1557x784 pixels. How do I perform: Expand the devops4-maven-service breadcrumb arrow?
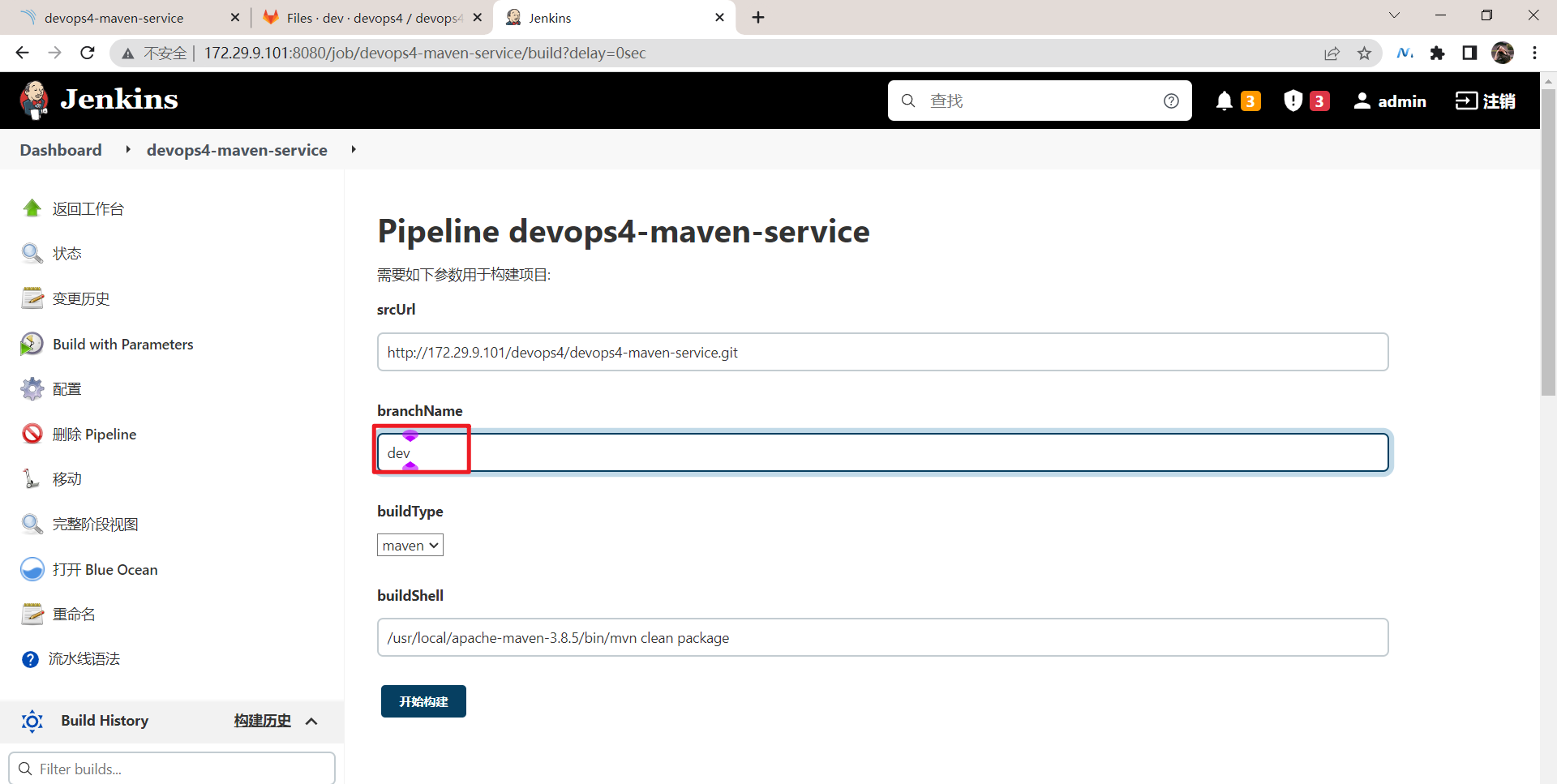pos(354,150)
